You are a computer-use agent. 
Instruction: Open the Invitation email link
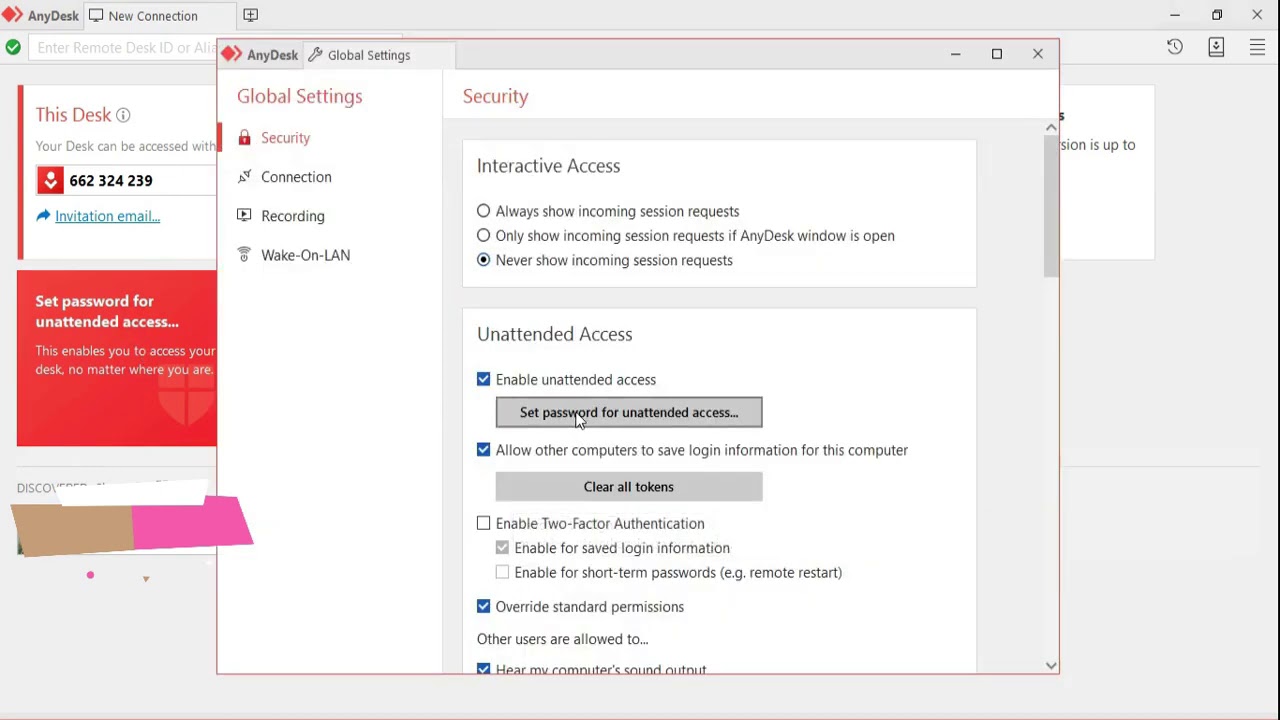pos(107,216)
